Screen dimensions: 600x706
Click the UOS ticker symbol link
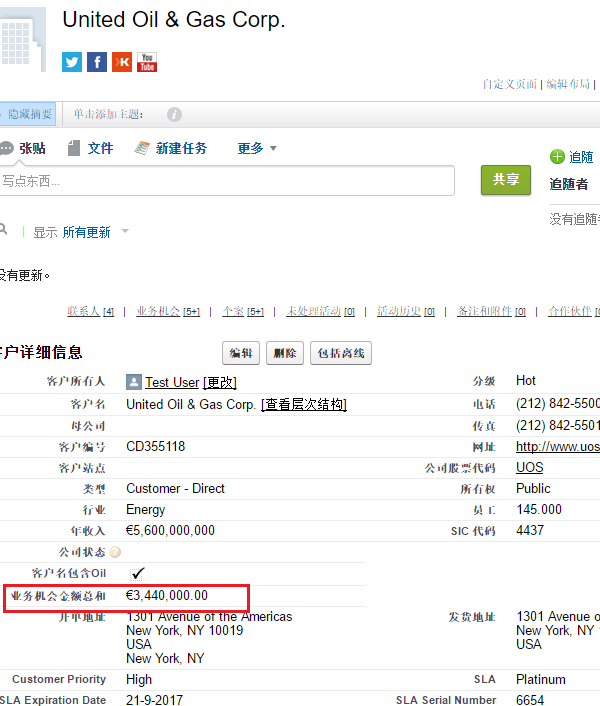tap(529, 467)
